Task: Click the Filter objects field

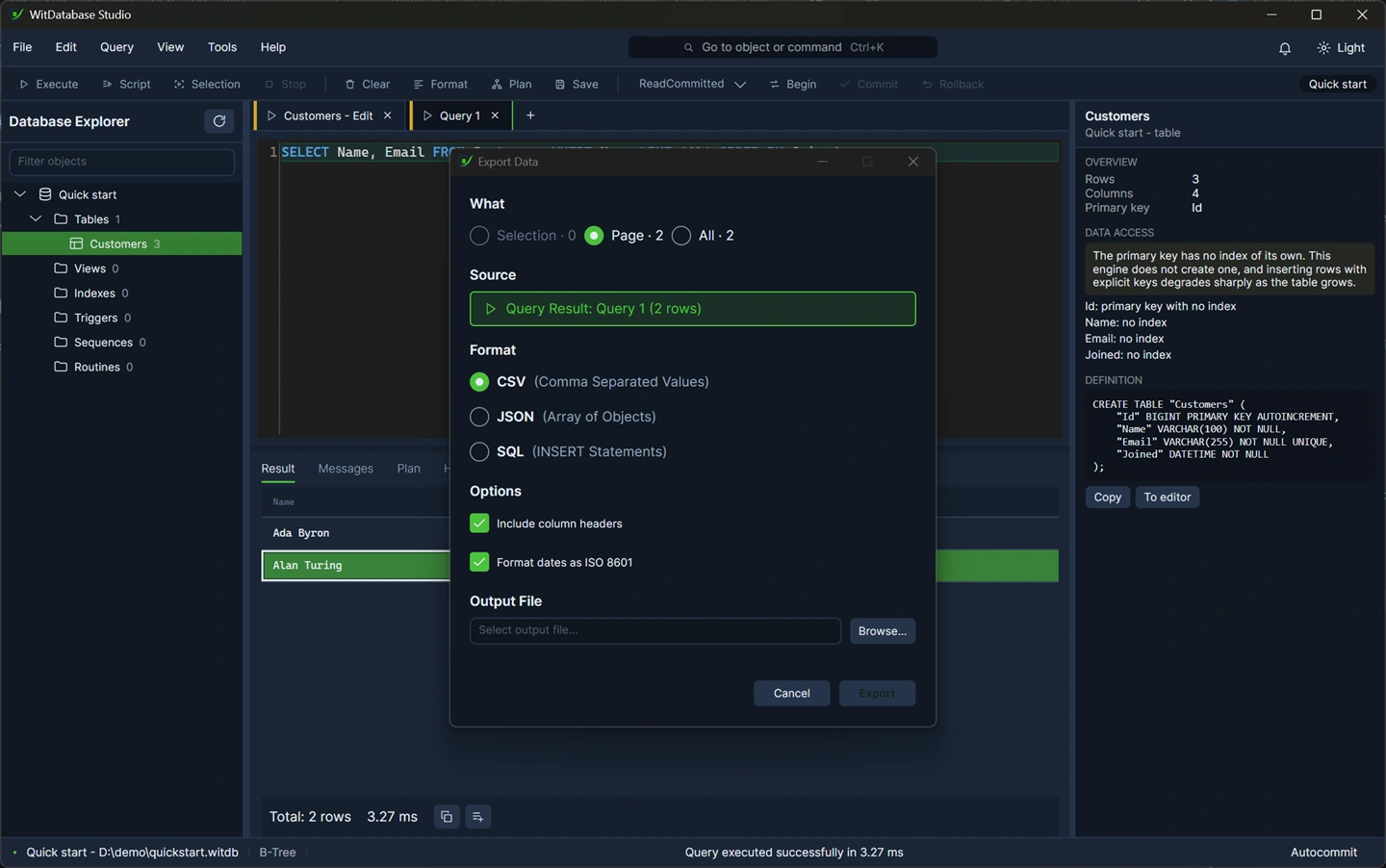Action: (x=121, y=162)
